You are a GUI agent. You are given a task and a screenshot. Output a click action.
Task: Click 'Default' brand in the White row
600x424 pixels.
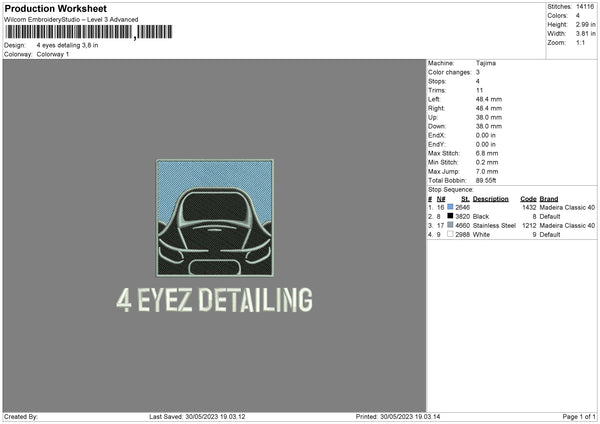pyautogui.click(x=550, y=235)
